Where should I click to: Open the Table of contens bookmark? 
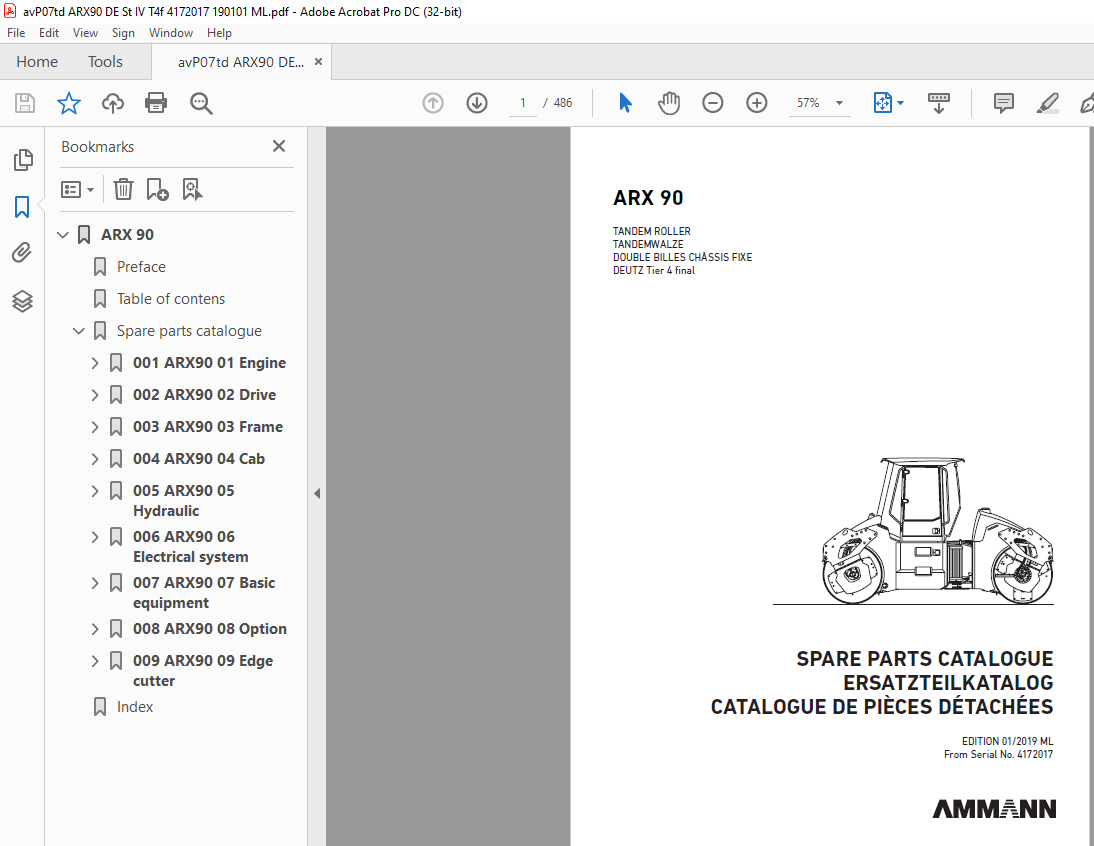click(171, 299)
